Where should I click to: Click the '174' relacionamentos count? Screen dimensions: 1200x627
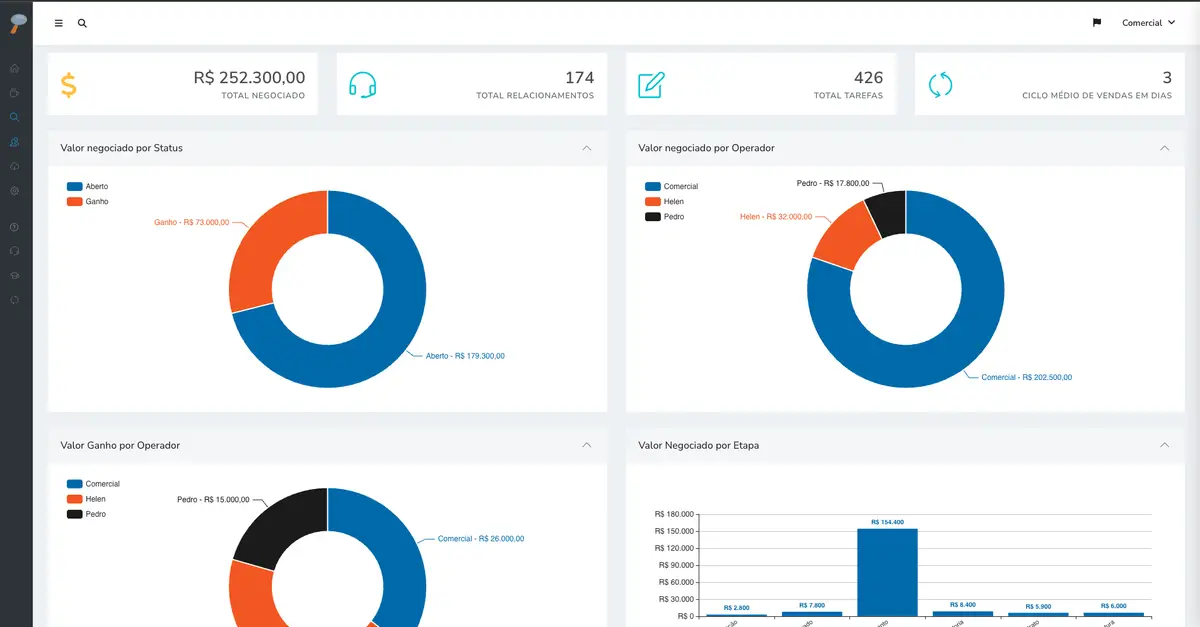(580, 78)
